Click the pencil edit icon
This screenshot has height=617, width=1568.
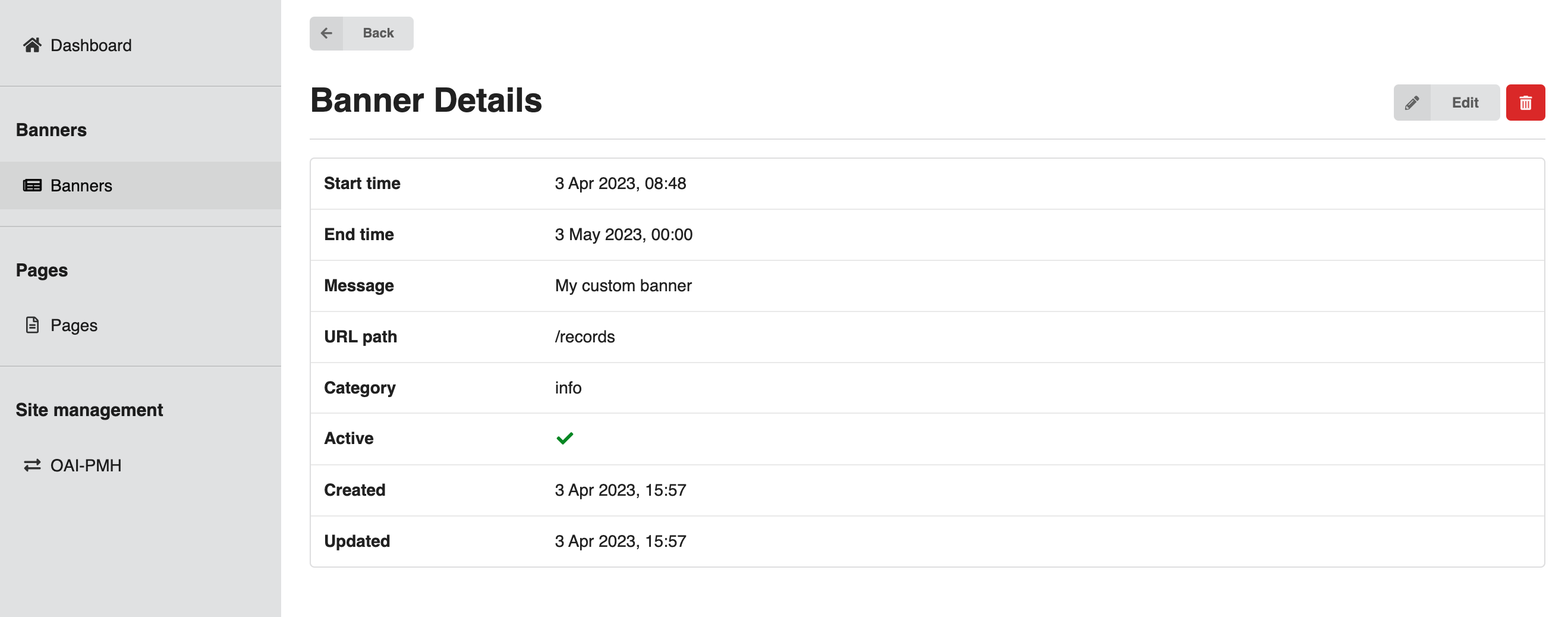click(x=1412, y=103)
